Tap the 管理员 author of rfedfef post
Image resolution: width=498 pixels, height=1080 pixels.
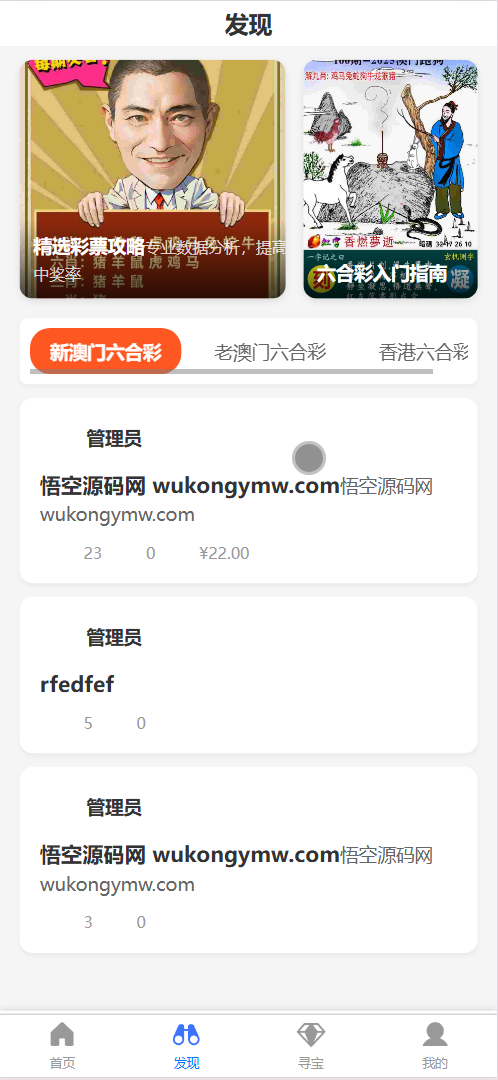(114, 637)
